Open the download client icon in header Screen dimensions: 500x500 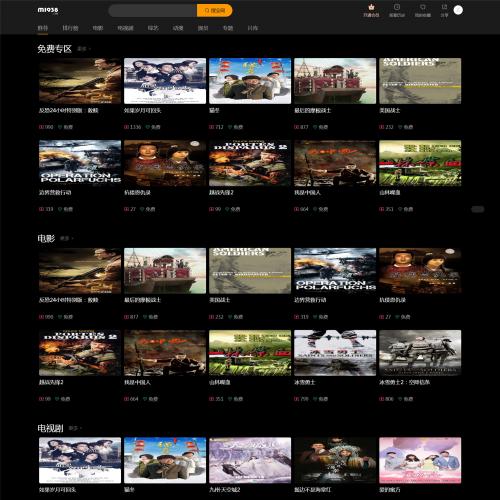coord(397,7)
